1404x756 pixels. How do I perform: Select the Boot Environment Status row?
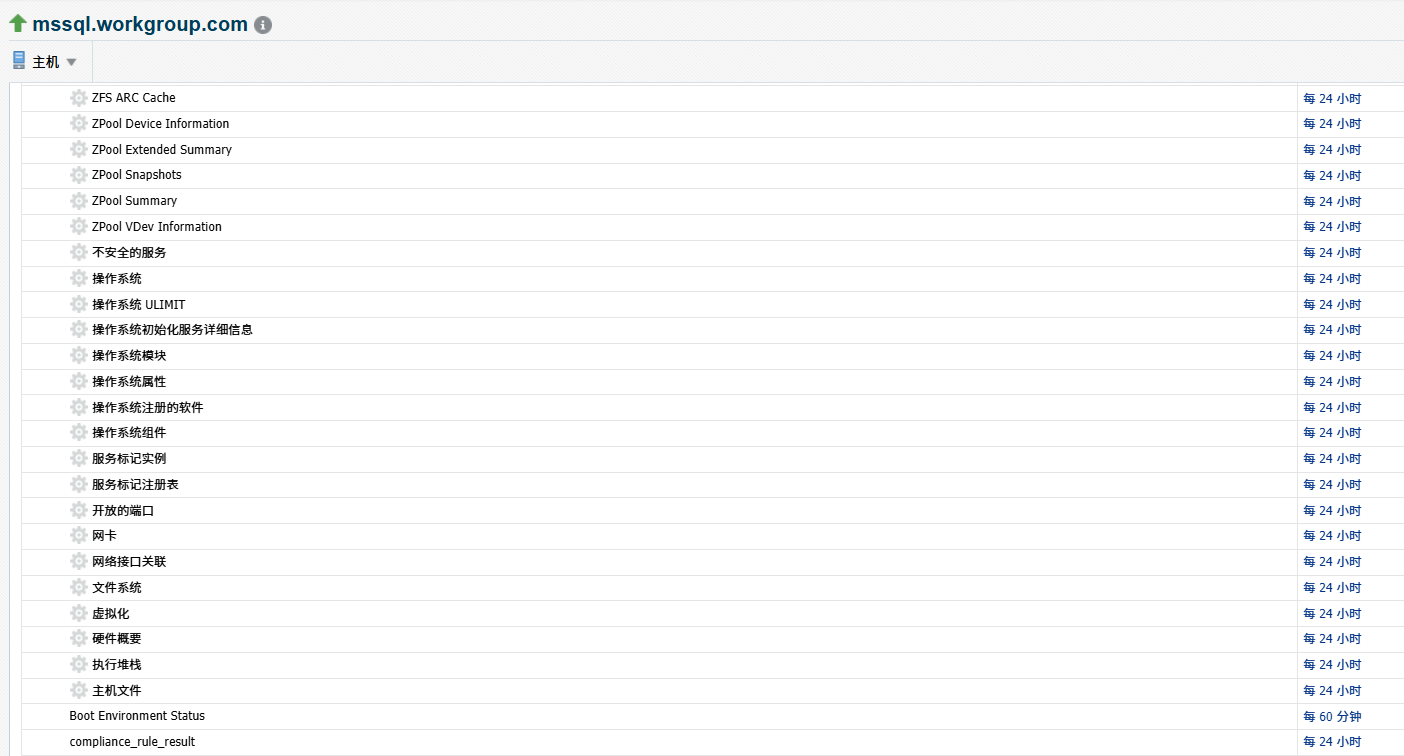[x=660, y=716]
